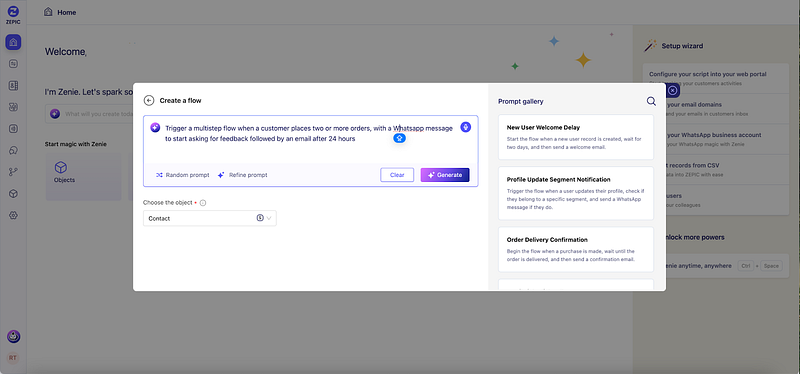Click the Prompt gallery heading

(x=520, y=101)
